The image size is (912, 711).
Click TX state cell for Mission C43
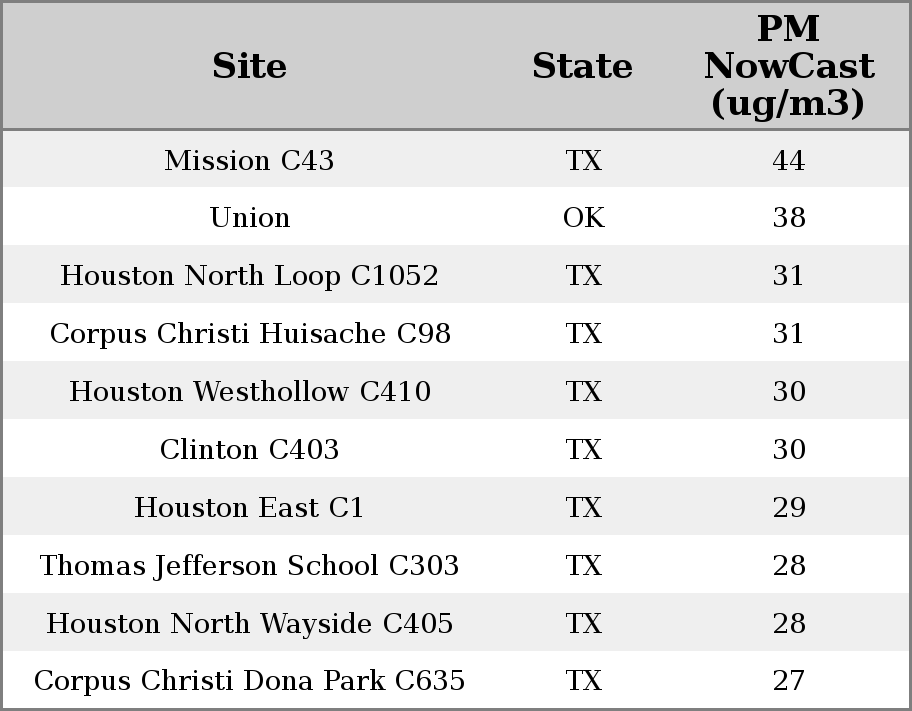pos(583,160)
